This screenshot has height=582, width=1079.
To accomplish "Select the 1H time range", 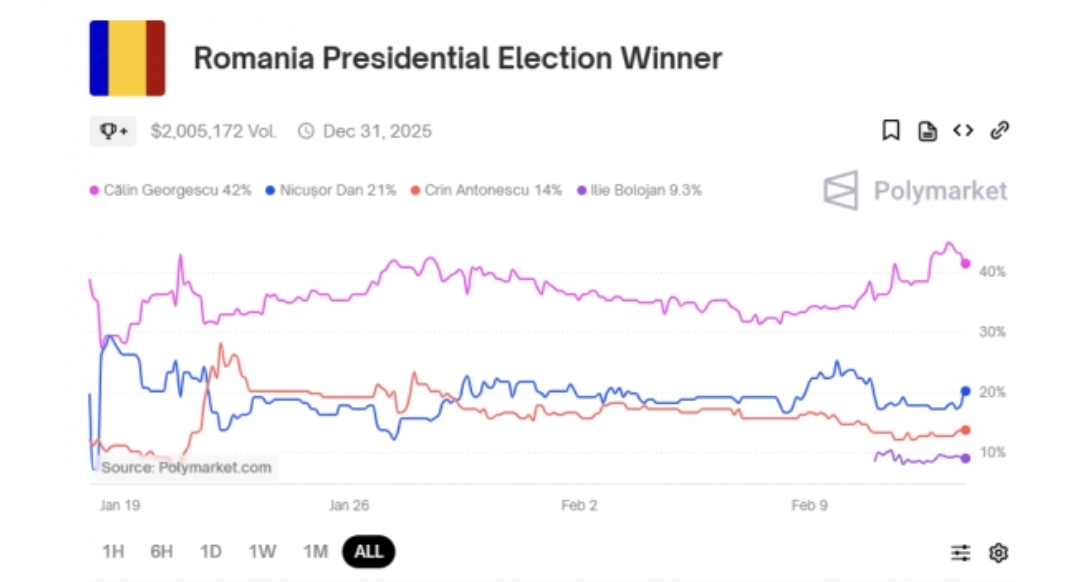I will pyautogui.click(x=113, y=551).
